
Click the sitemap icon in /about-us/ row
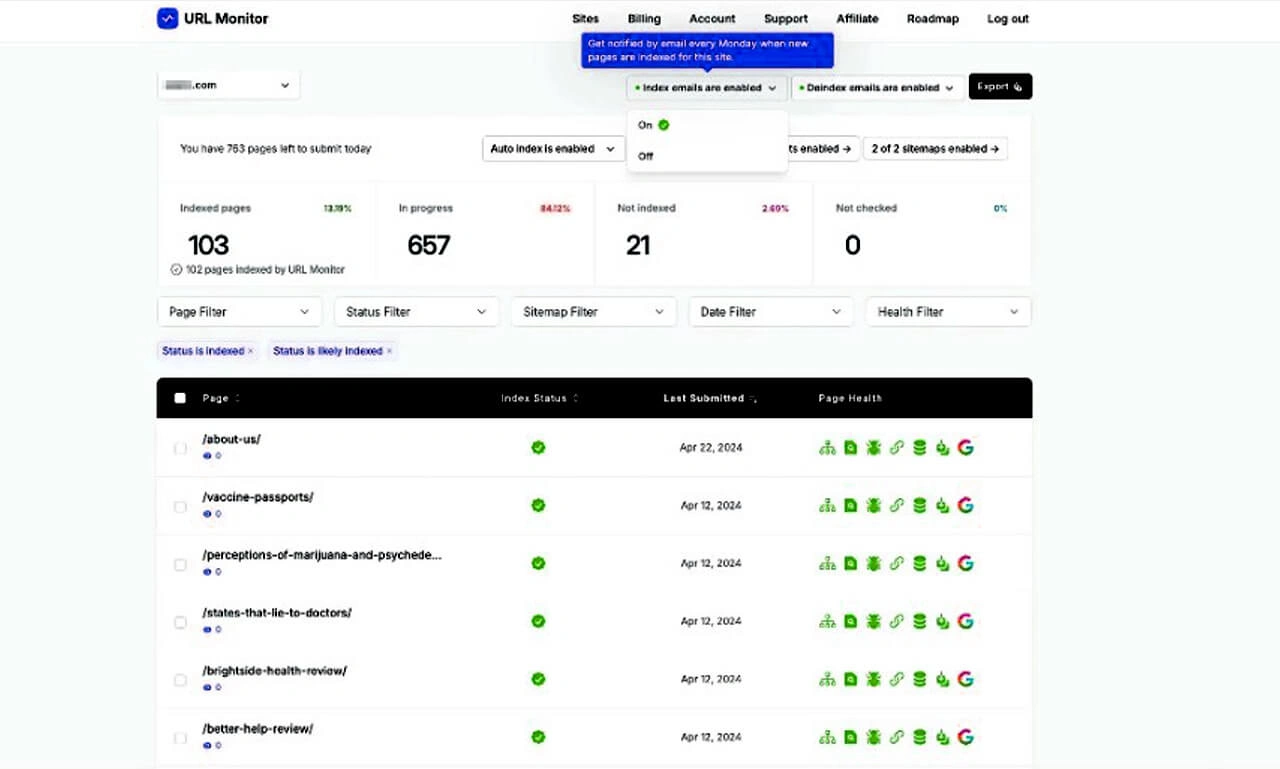pos(827,448)
